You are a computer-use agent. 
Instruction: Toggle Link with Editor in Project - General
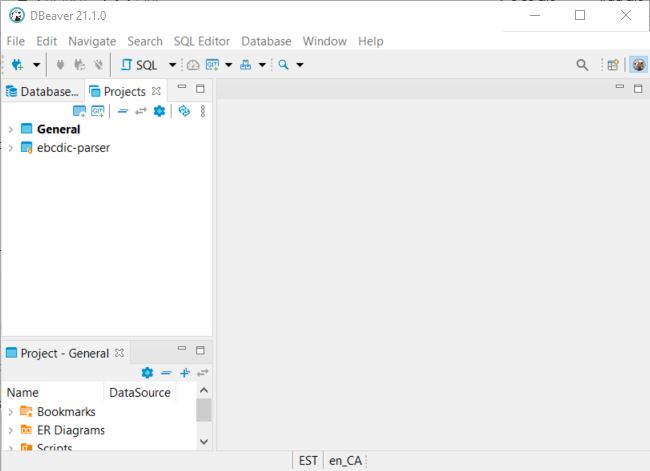click(x=203, y=373)
